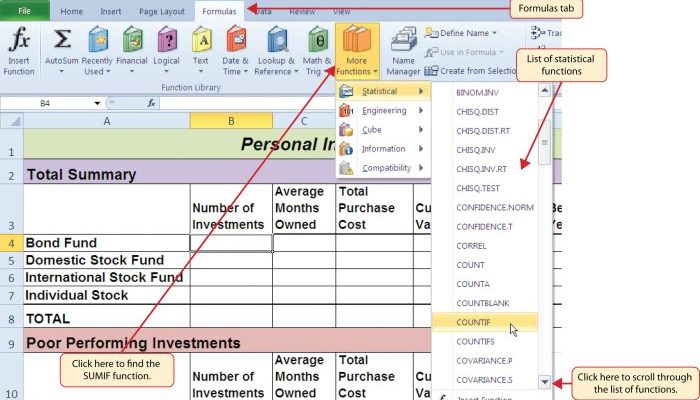The height and width of the screenshot is (400, 700).
Task: Choose COUNTIFS from the function list
Action: [475, 342]
